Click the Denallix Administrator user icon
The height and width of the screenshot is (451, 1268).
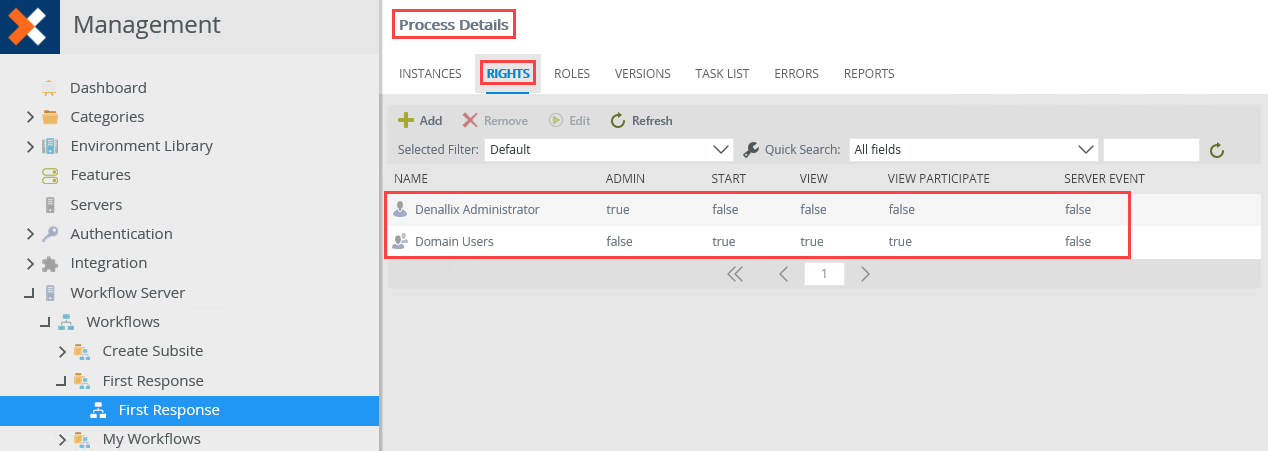pos(401,209)
